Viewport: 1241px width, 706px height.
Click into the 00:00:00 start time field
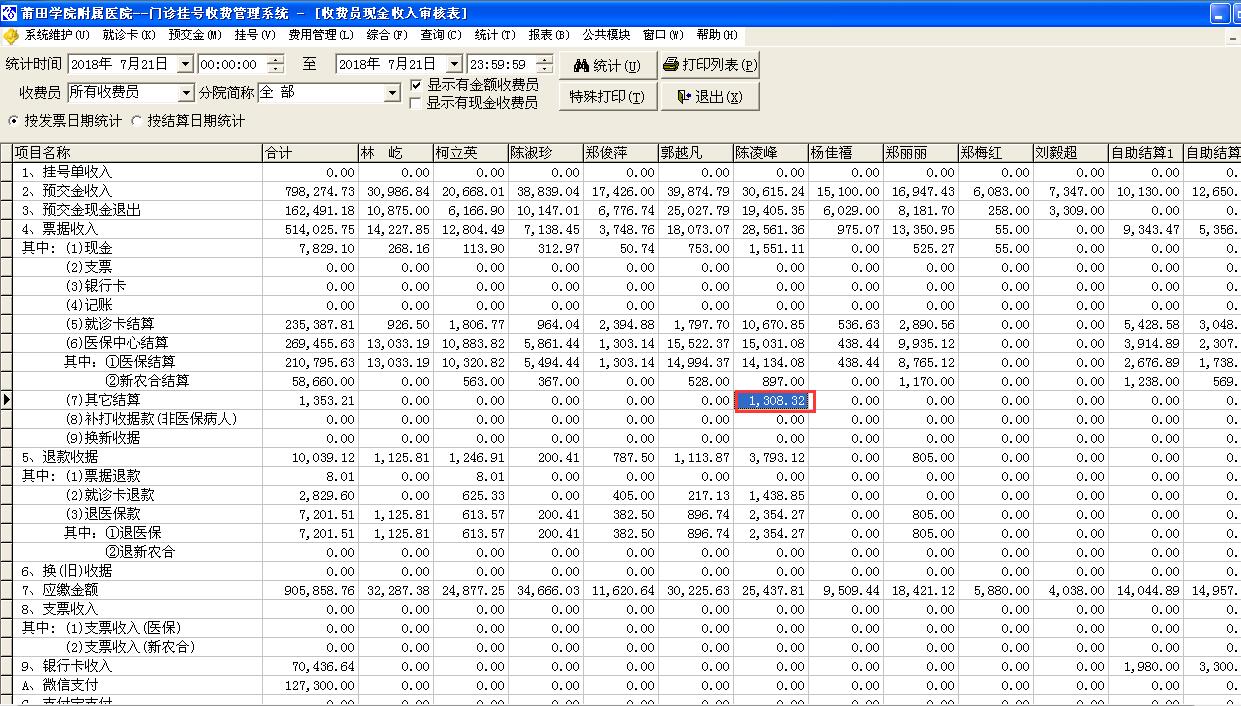pyautogui.click(x=232, y=65)
